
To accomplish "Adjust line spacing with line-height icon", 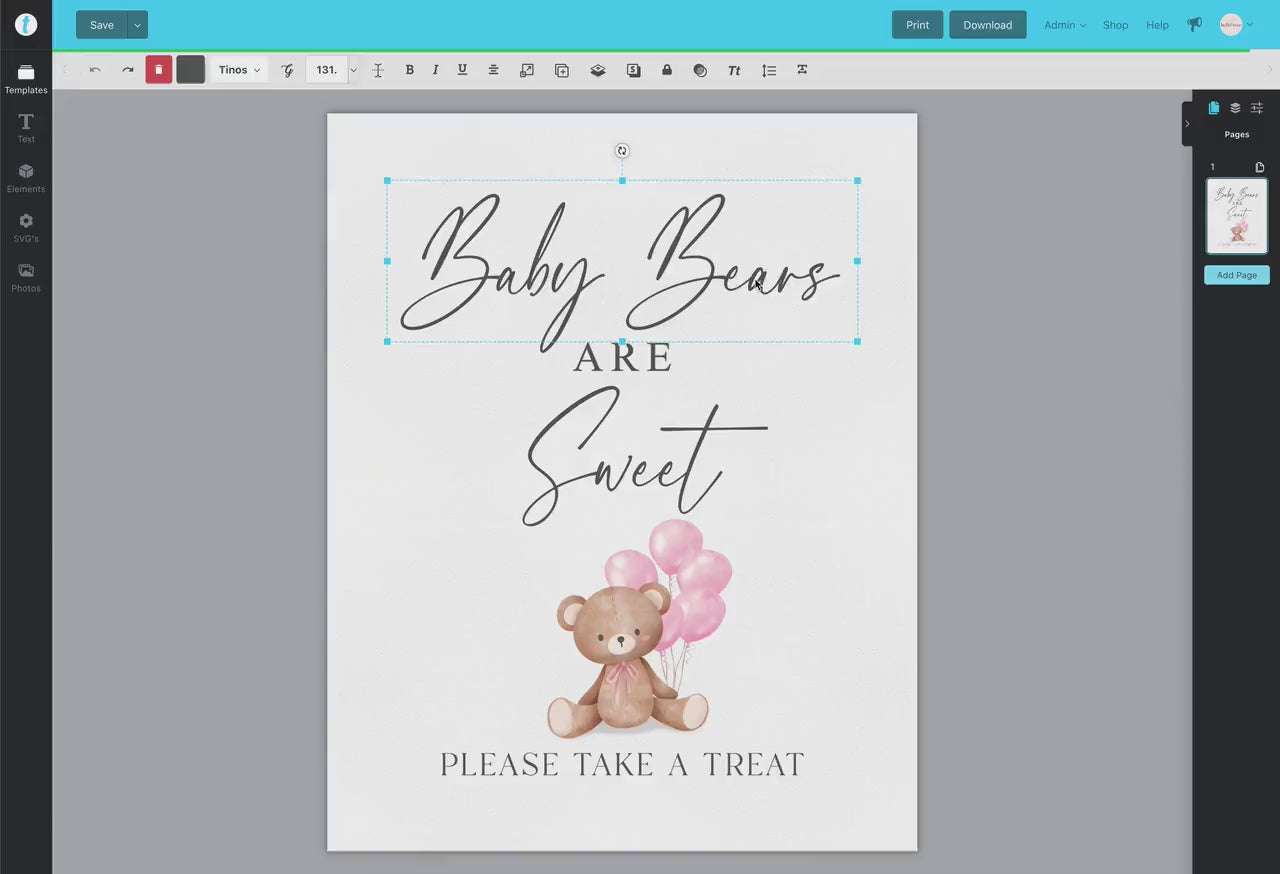I will pyautogui.click(x=769, y=70).
